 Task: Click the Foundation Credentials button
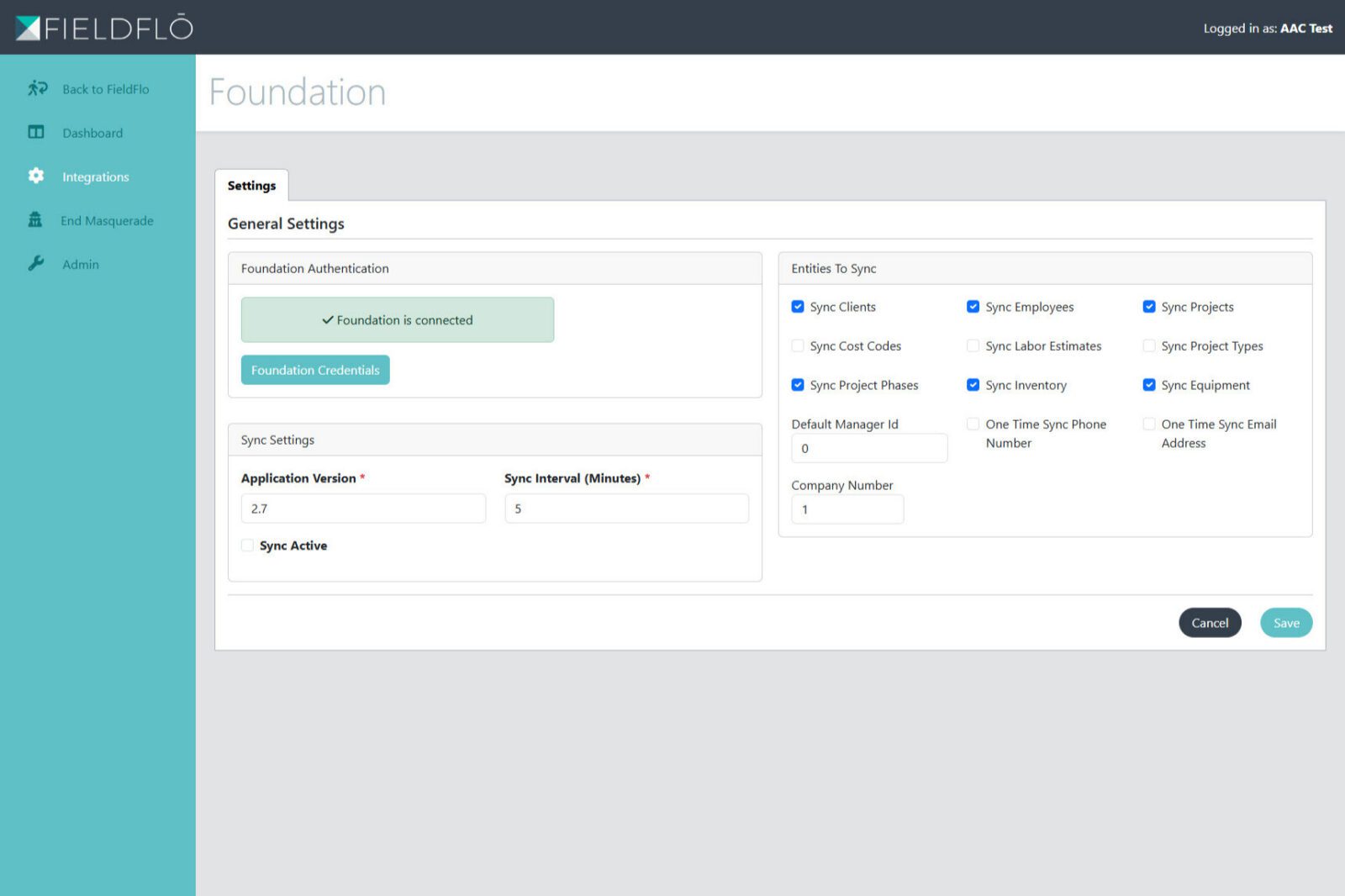coord(315,370)
